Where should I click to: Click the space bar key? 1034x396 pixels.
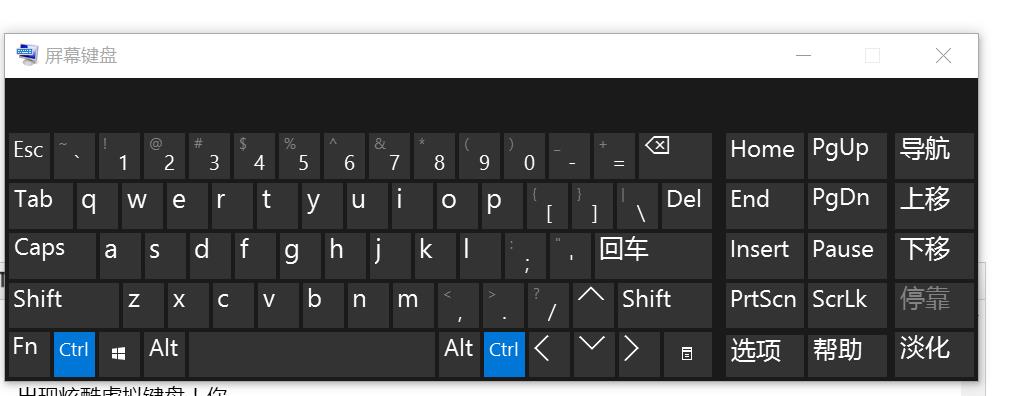tap(312, 354)
